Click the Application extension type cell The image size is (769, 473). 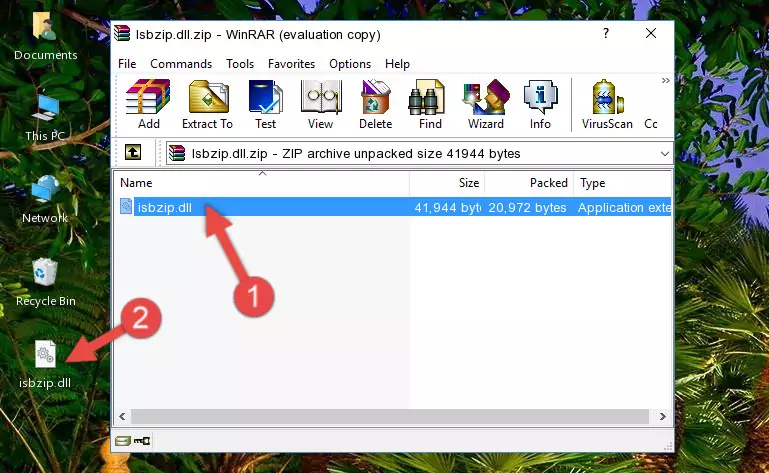point(624,208)
